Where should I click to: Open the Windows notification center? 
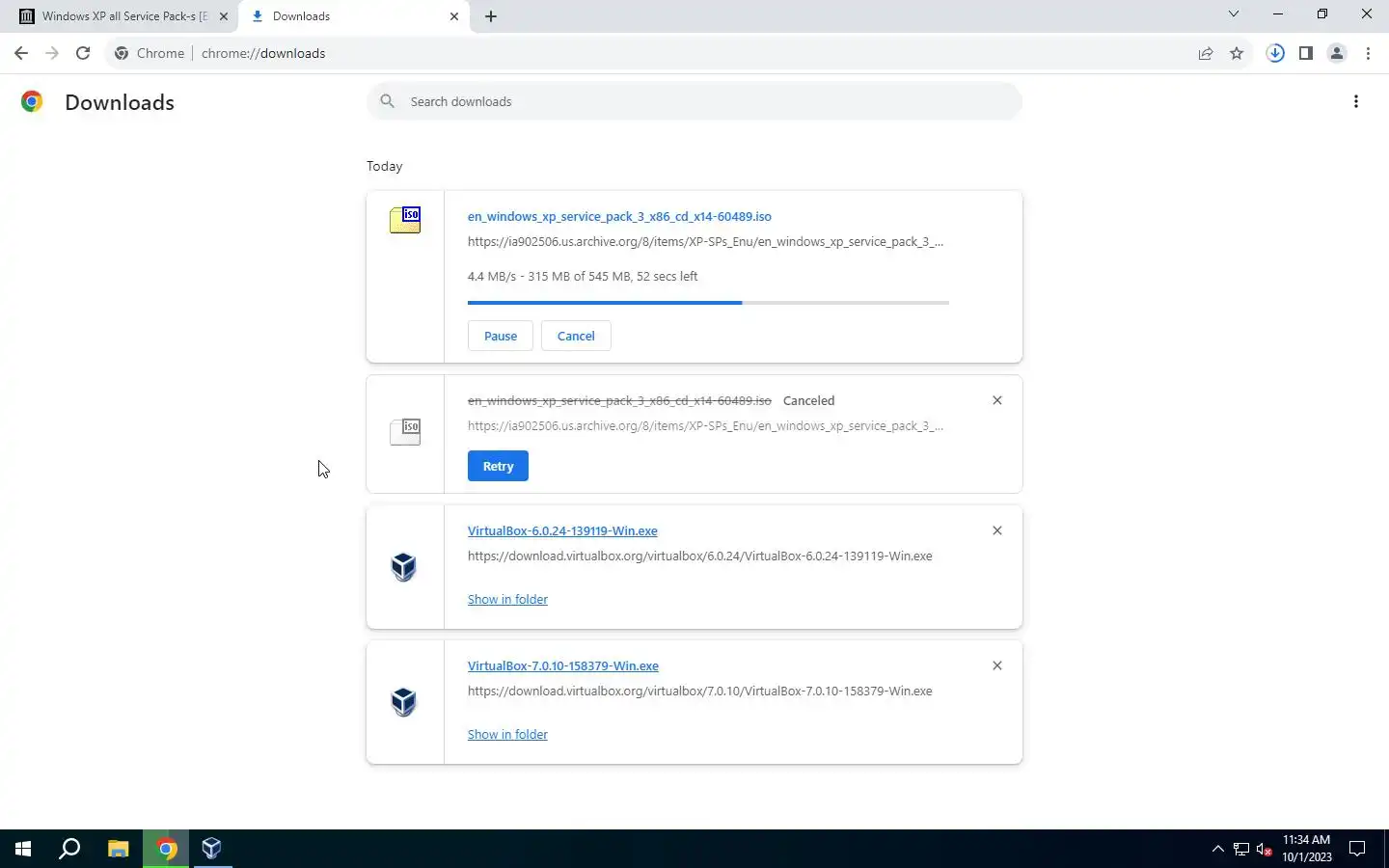point(1357,849)
